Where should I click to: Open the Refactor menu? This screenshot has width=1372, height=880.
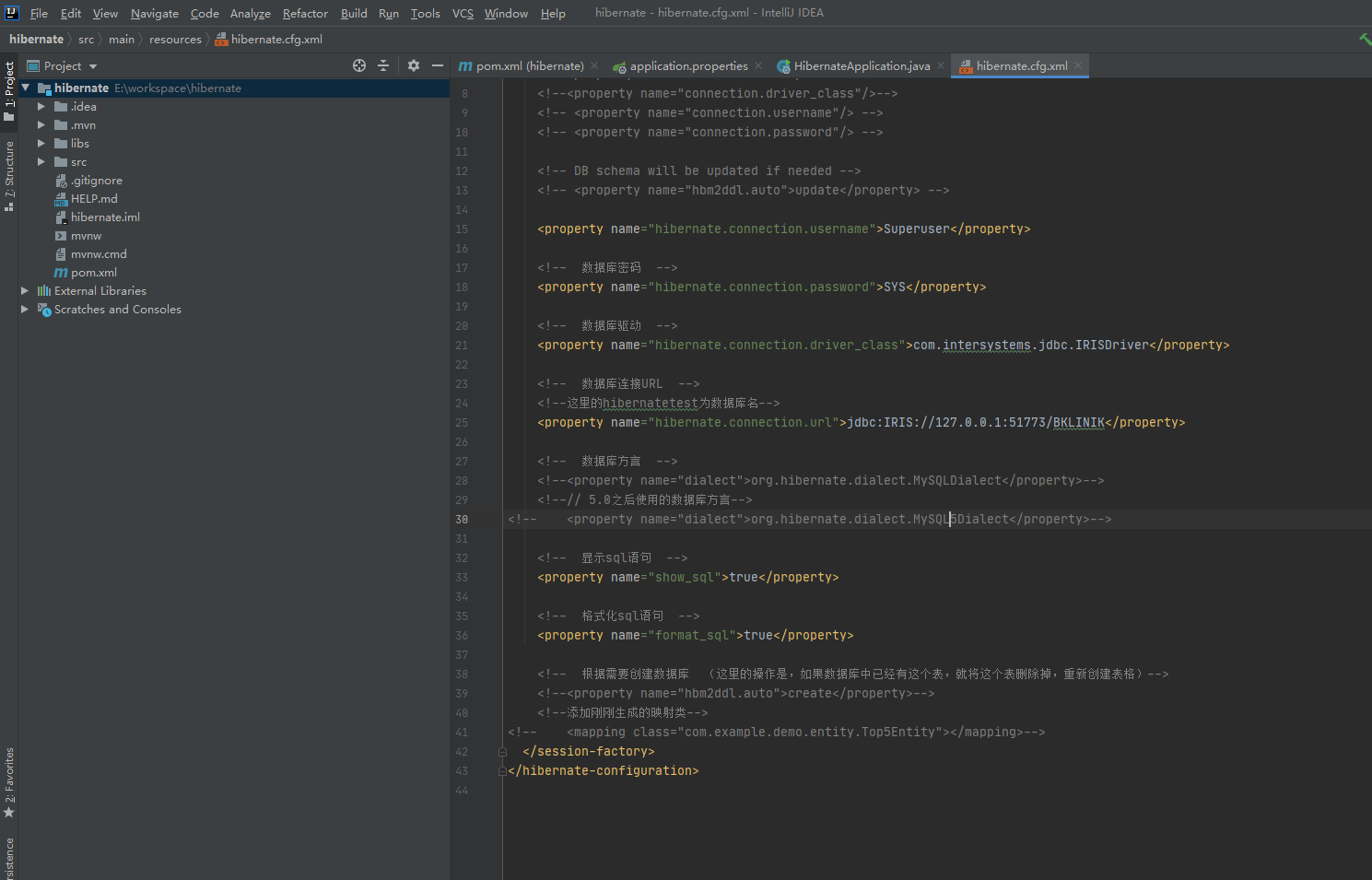[304, 14]
